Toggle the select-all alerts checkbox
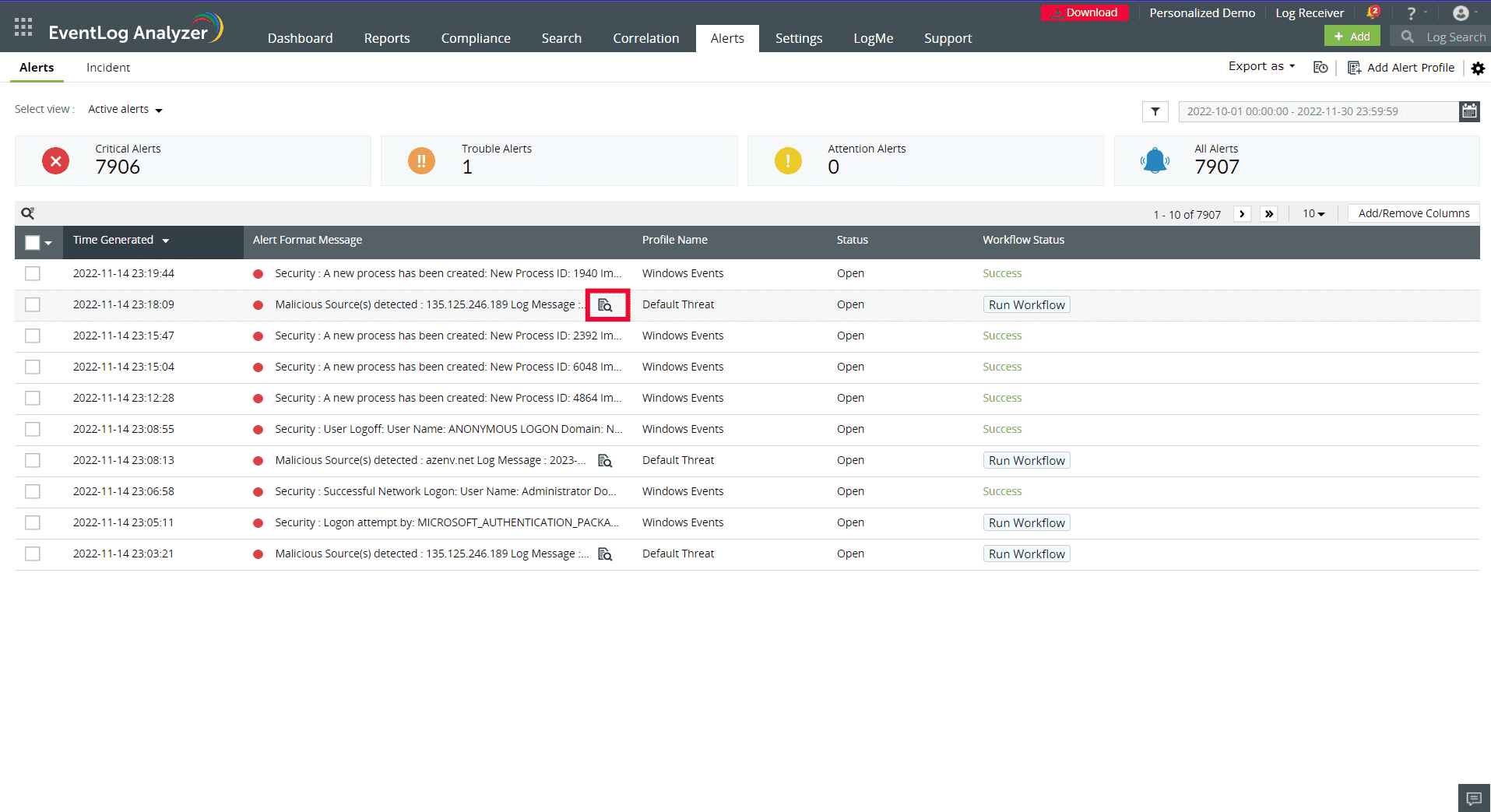This screenshot has width=1491, height=812. [x=32, y=243]
